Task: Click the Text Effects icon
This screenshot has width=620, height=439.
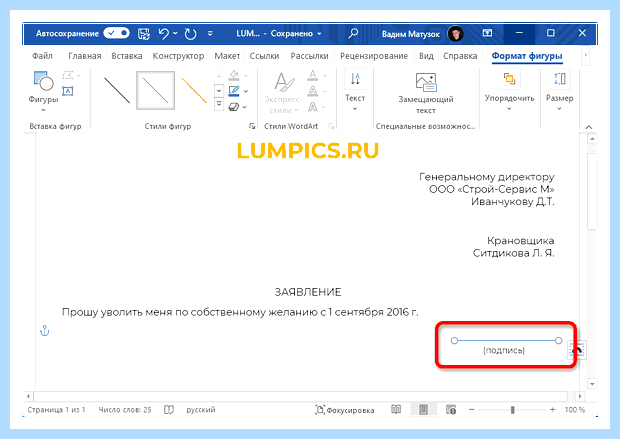Action: coord(313,107)
